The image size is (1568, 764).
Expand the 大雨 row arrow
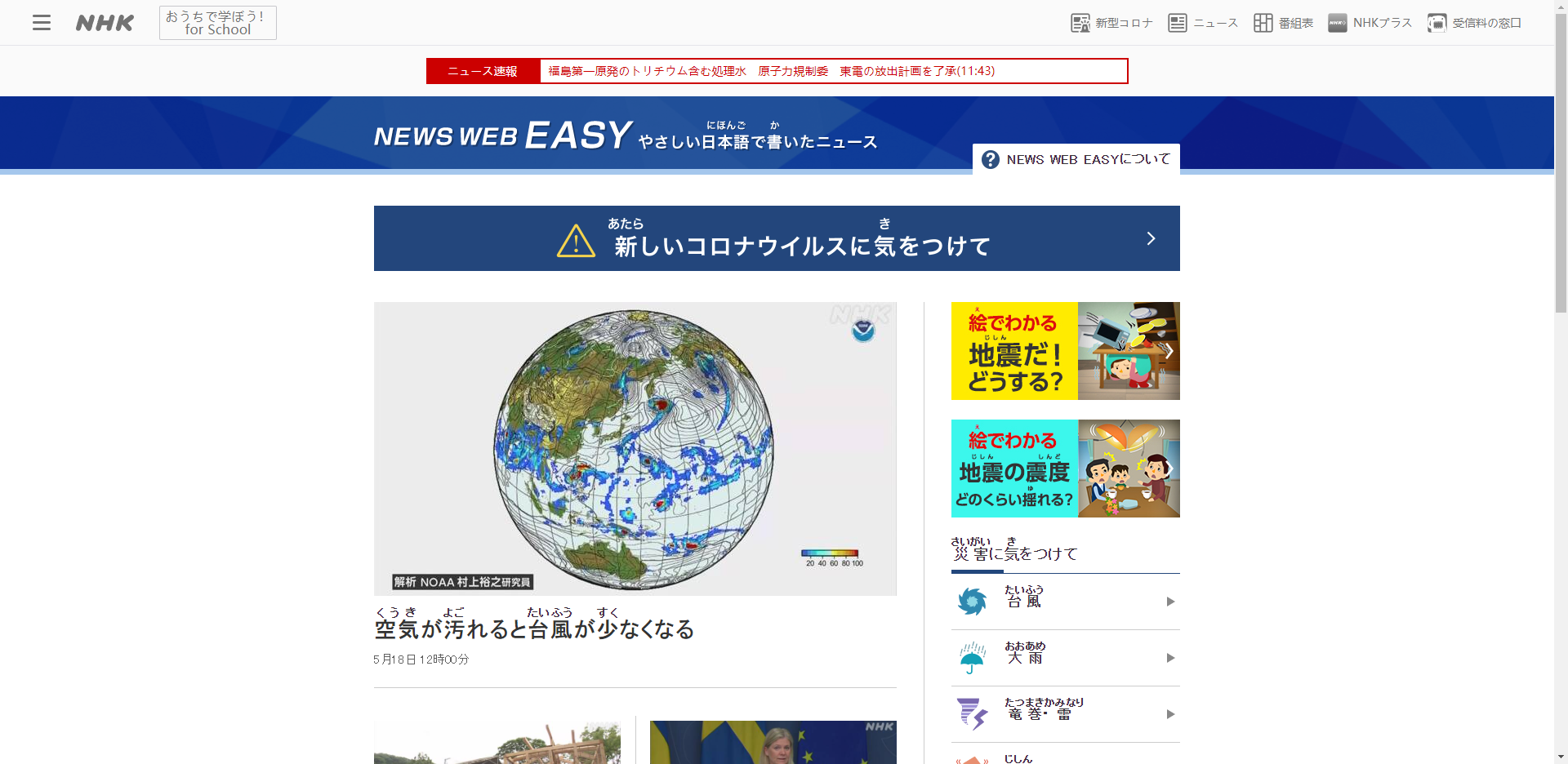click(1170, 658)
